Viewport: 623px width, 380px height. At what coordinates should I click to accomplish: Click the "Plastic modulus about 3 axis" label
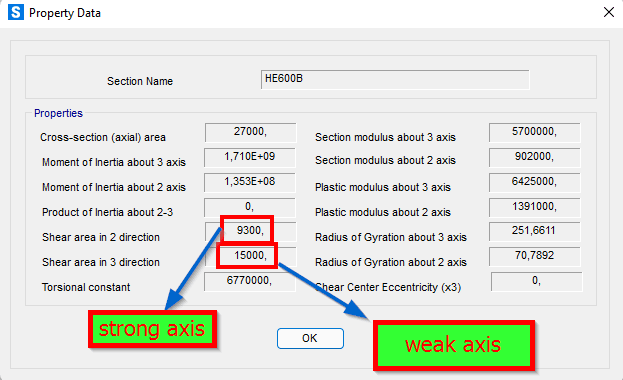tap(383, 187)
